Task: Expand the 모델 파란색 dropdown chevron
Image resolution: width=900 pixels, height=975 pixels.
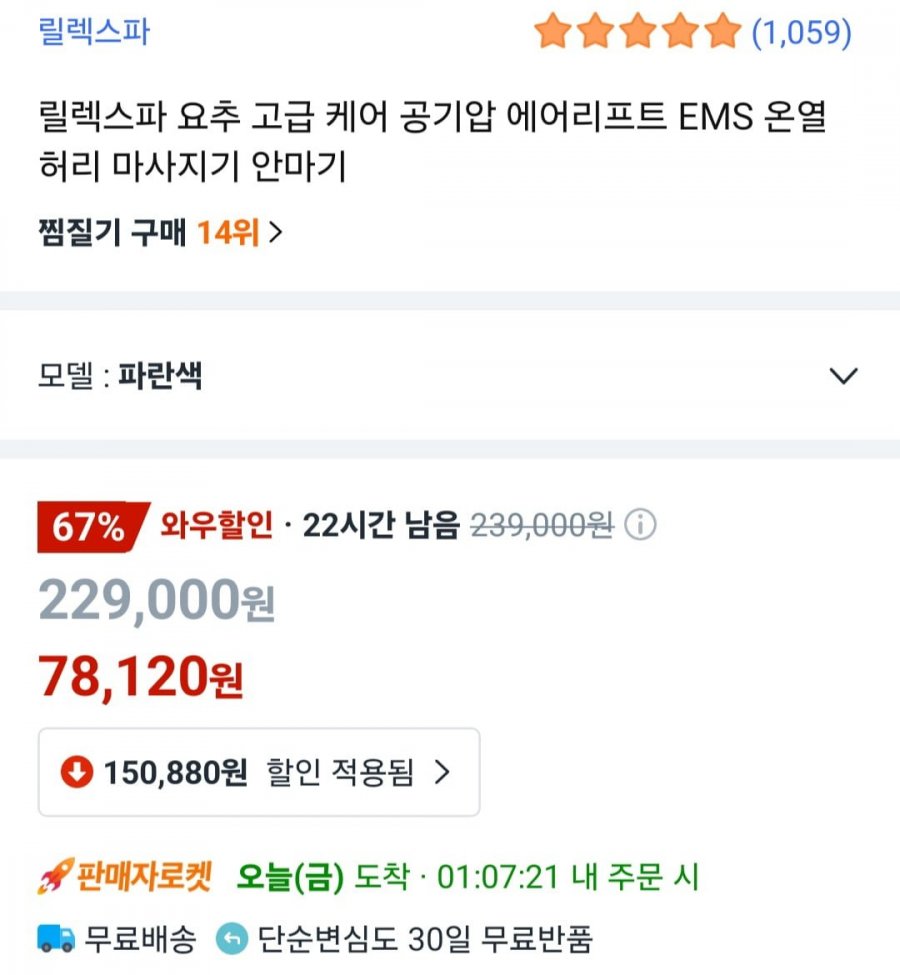Action: (x=843, y=376)
